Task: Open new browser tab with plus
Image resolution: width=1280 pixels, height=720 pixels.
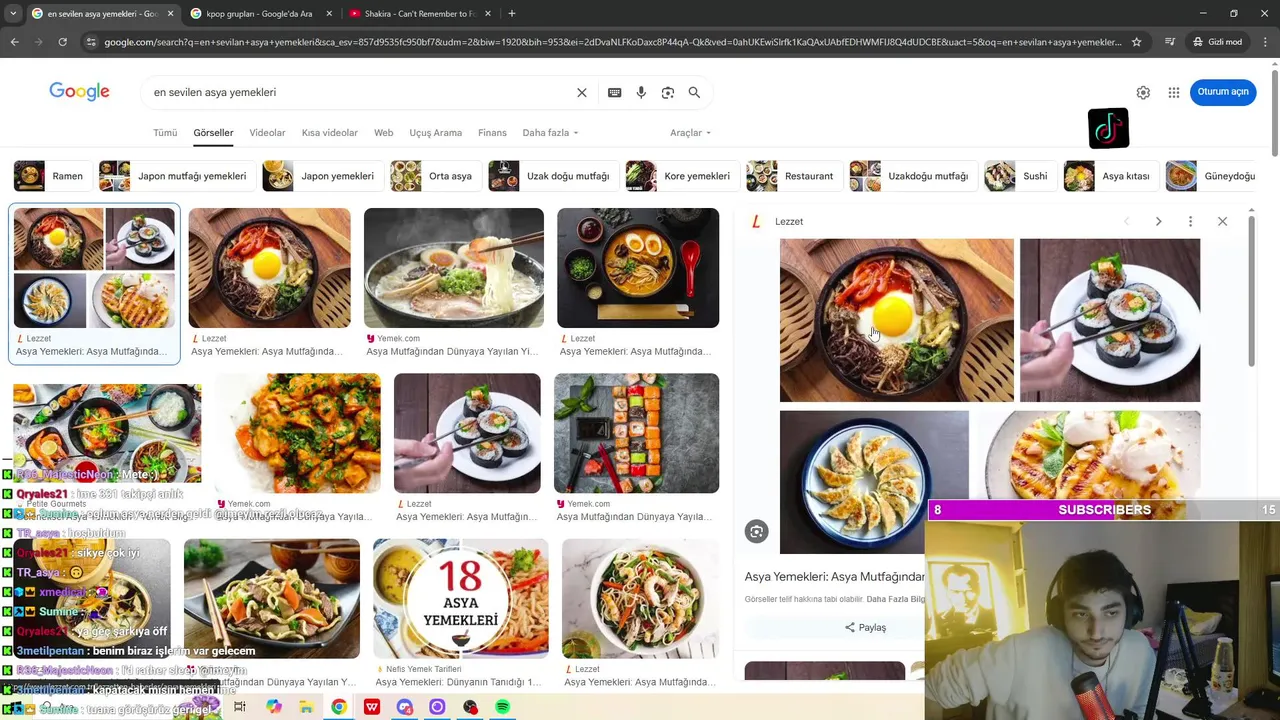Action: pyautogui.click(x=512, y=13)
